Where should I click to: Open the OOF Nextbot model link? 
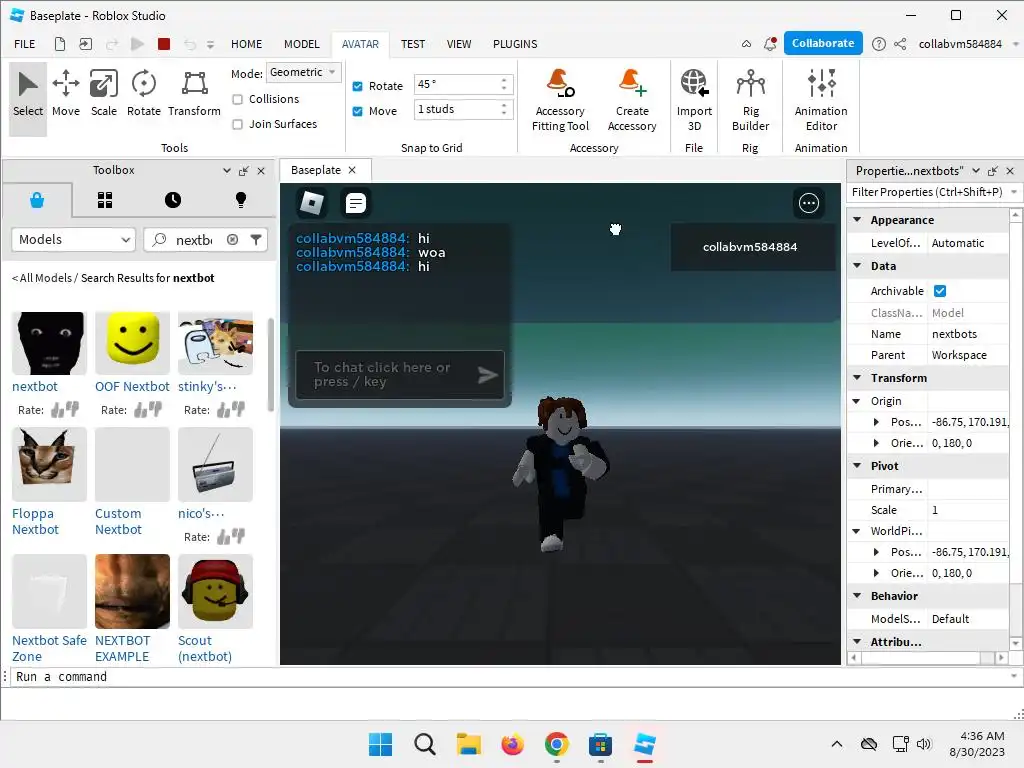[132, 387]
